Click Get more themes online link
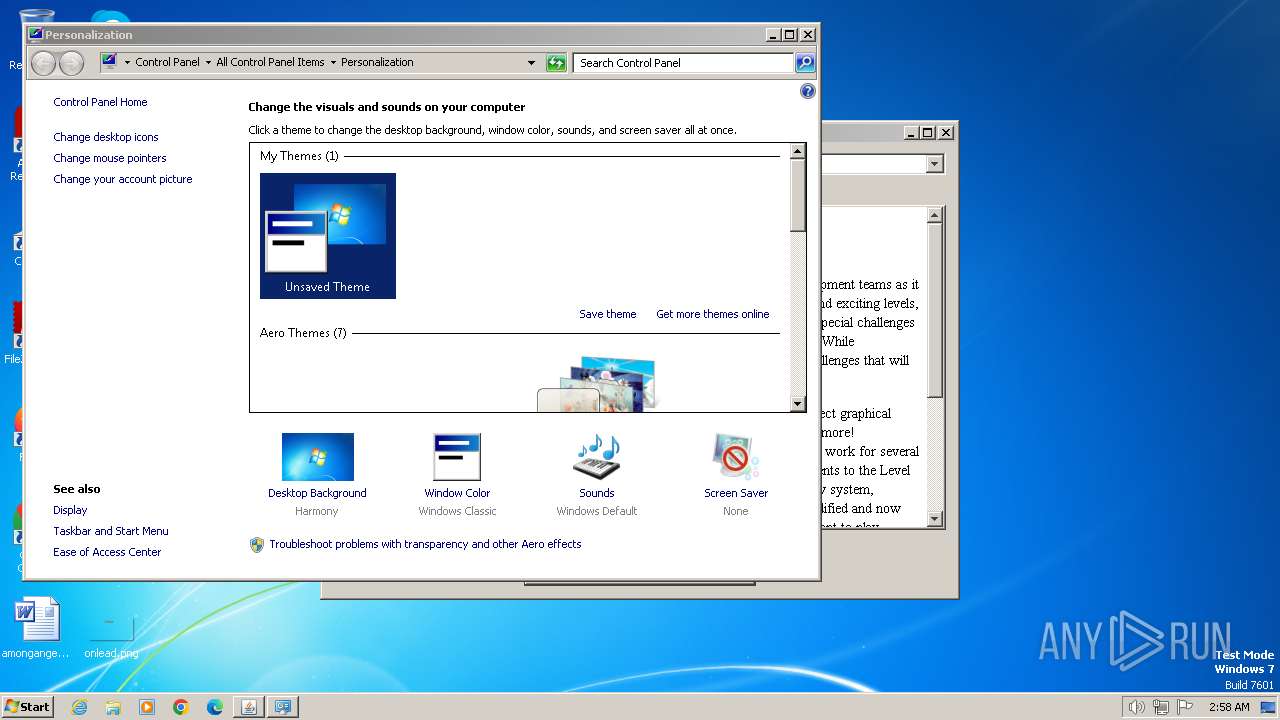The width and height of the screenshot is (1280, 720). (x=713, y=314)
